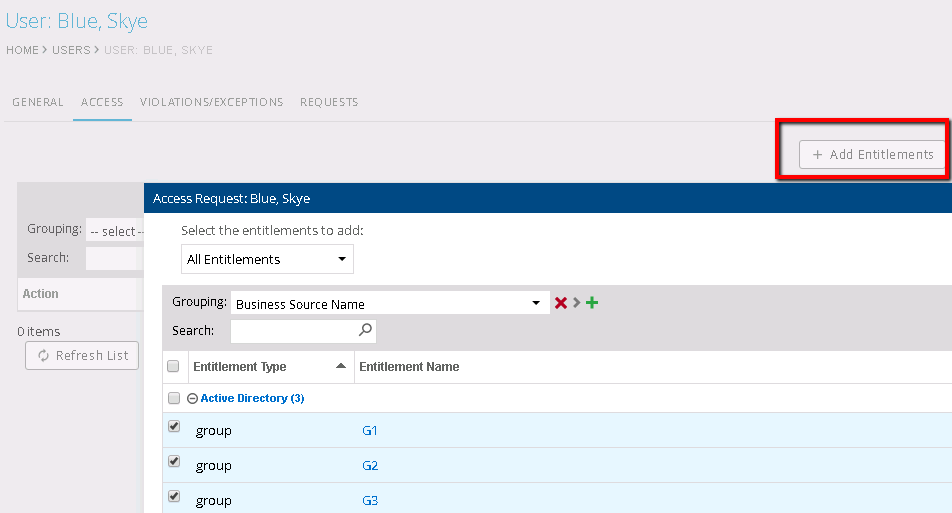
Task: Click the dialog Search input field
Action: coord(295,330)
